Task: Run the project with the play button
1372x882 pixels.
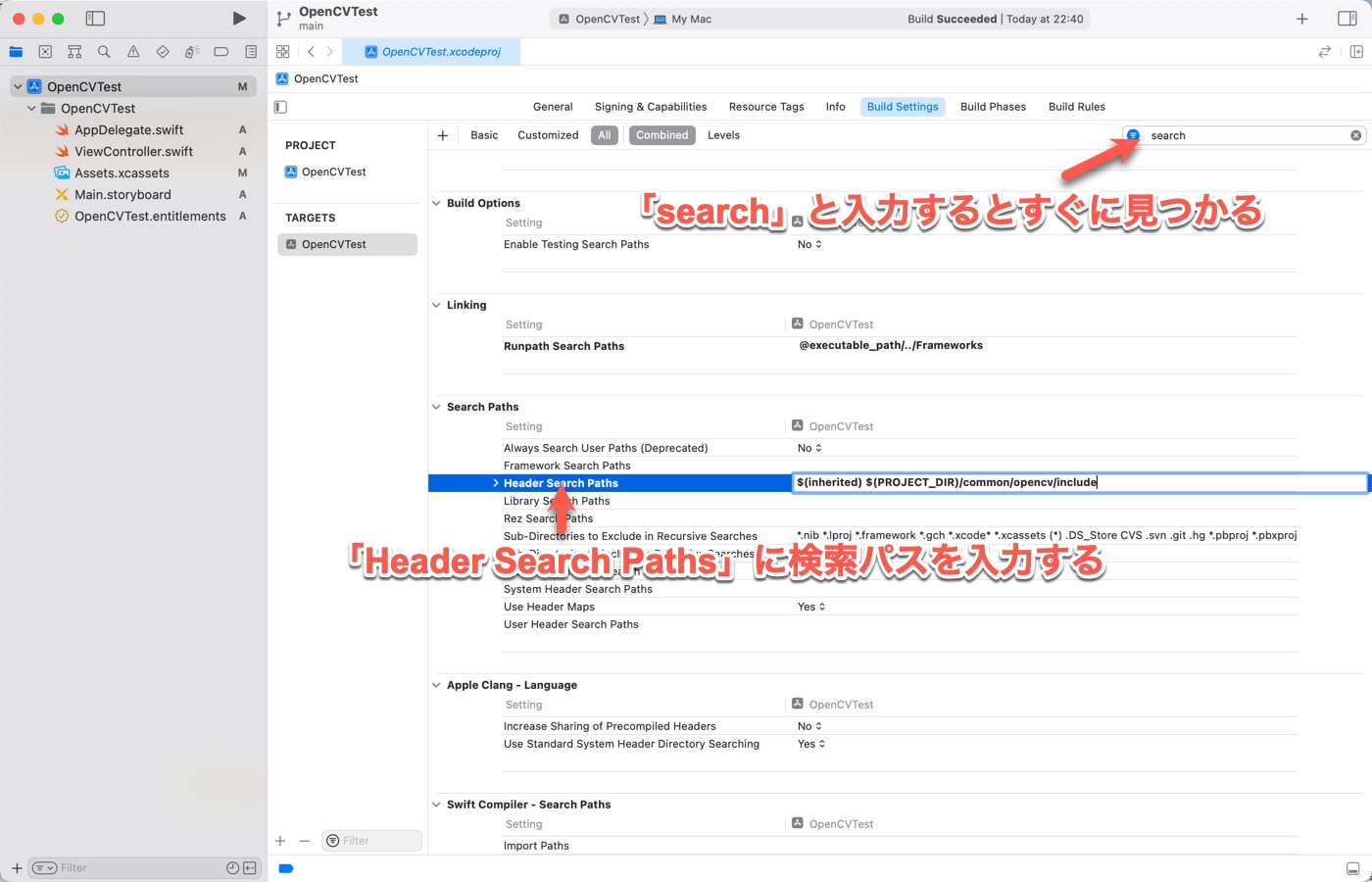Action: [239, 19]
